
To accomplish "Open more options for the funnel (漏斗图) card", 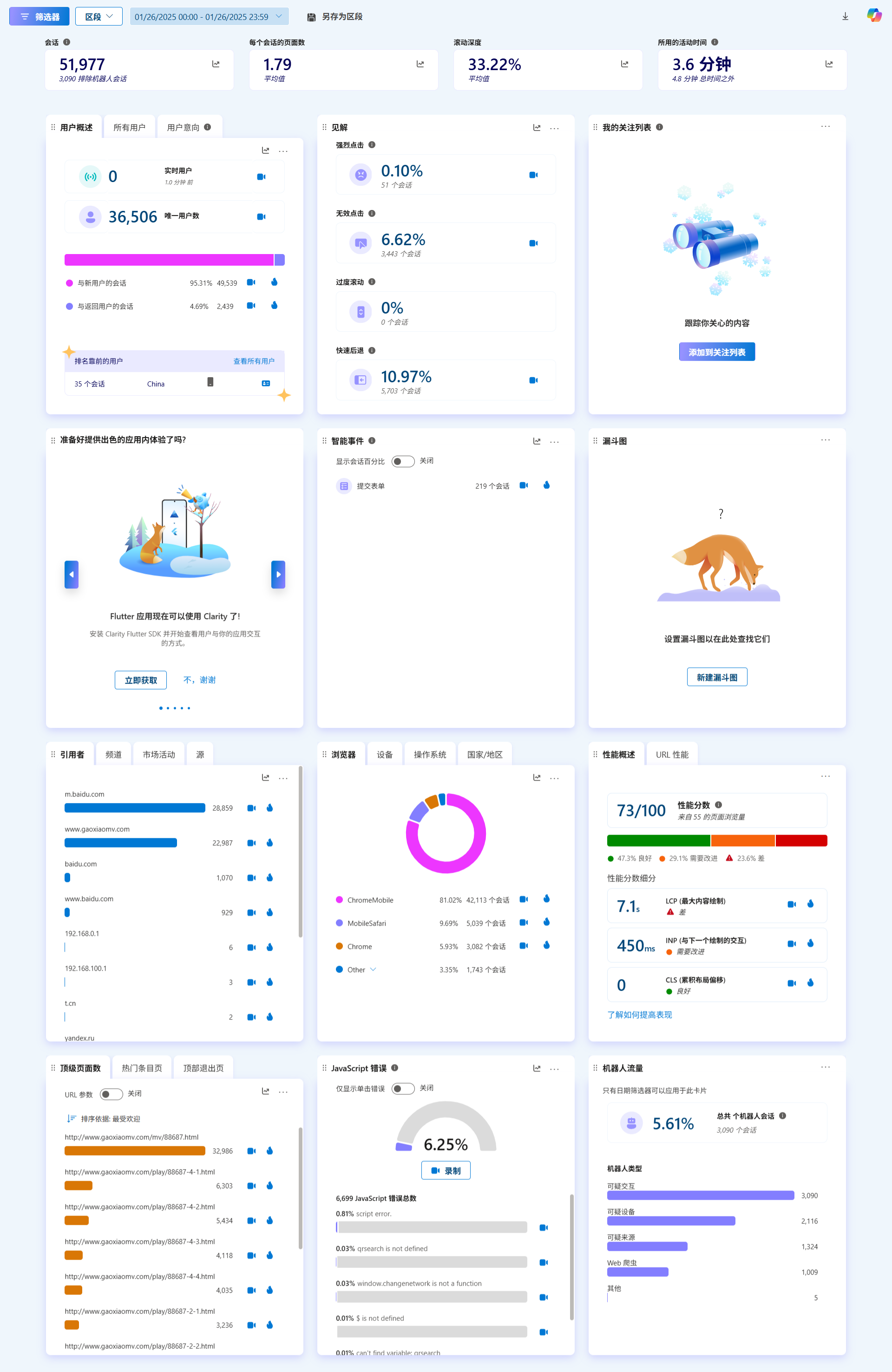I will click(x=825, y=440).
